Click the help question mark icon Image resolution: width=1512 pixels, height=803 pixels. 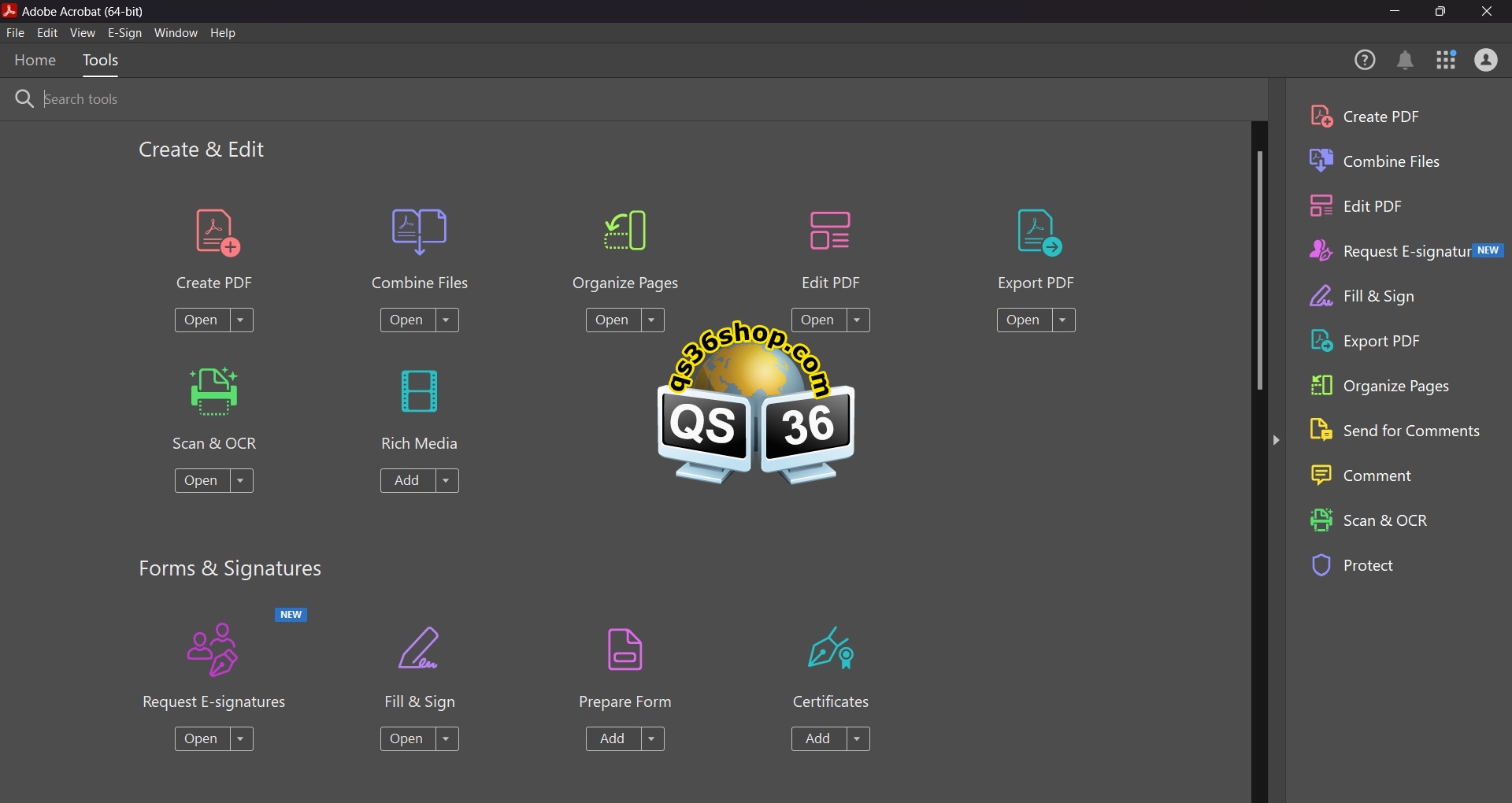[x=1365, y=61]
